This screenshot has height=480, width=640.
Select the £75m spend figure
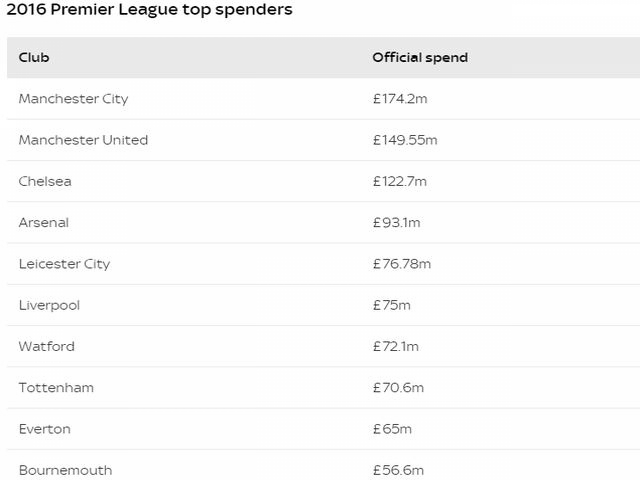pos(392,305)
